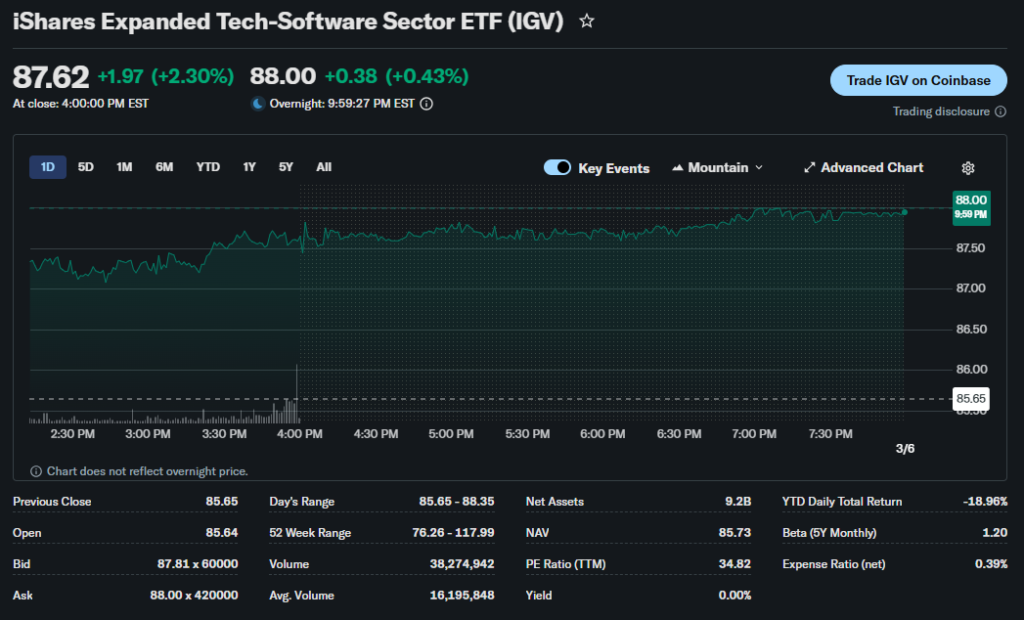Click the Trading disclosure info icon
Viewport: 1024px width, 620px height.
pyautogui.click(x=999, y=112)
